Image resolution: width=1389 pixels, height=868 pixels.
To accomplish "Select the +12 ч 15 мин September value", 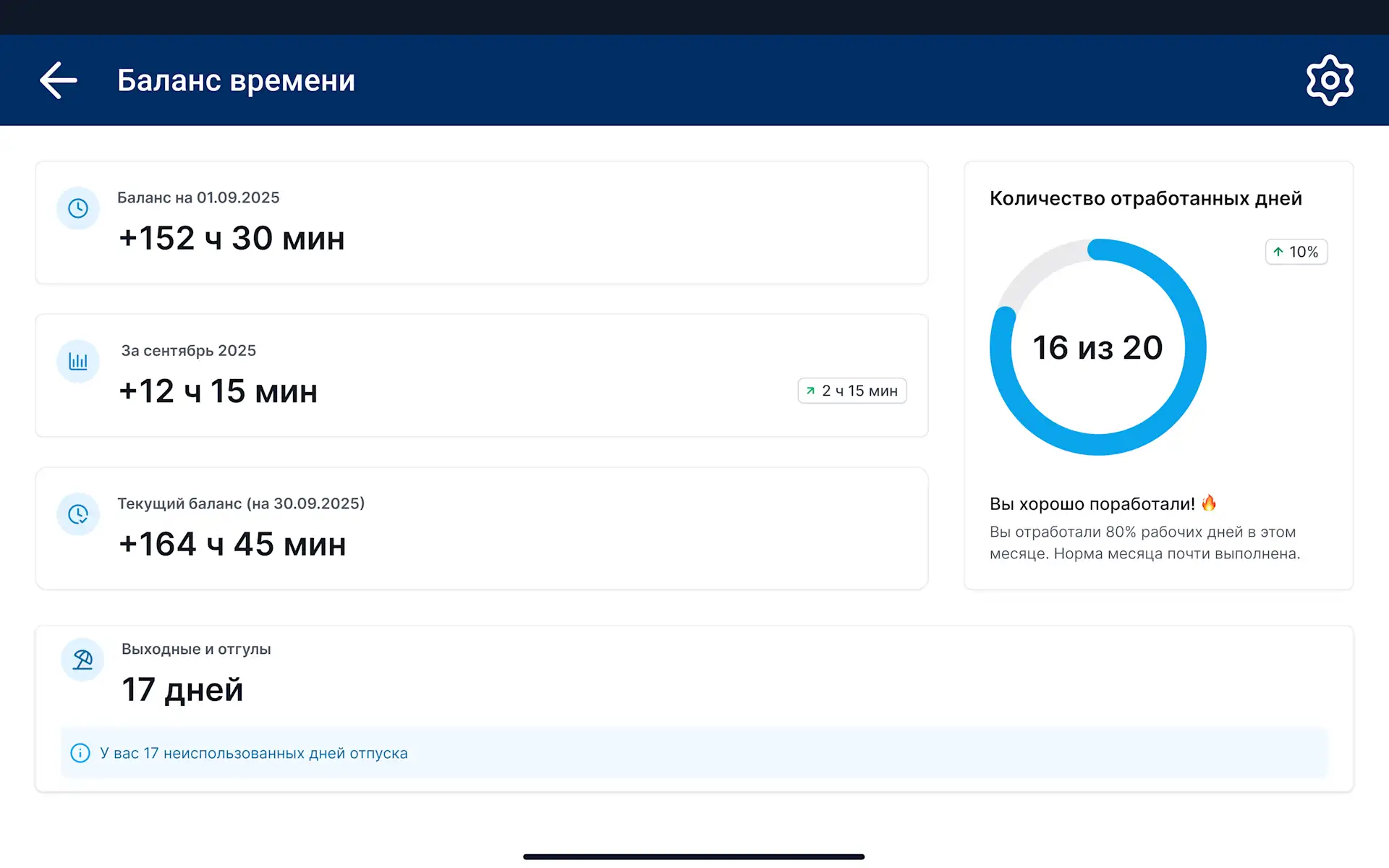I will click(218, 391).
